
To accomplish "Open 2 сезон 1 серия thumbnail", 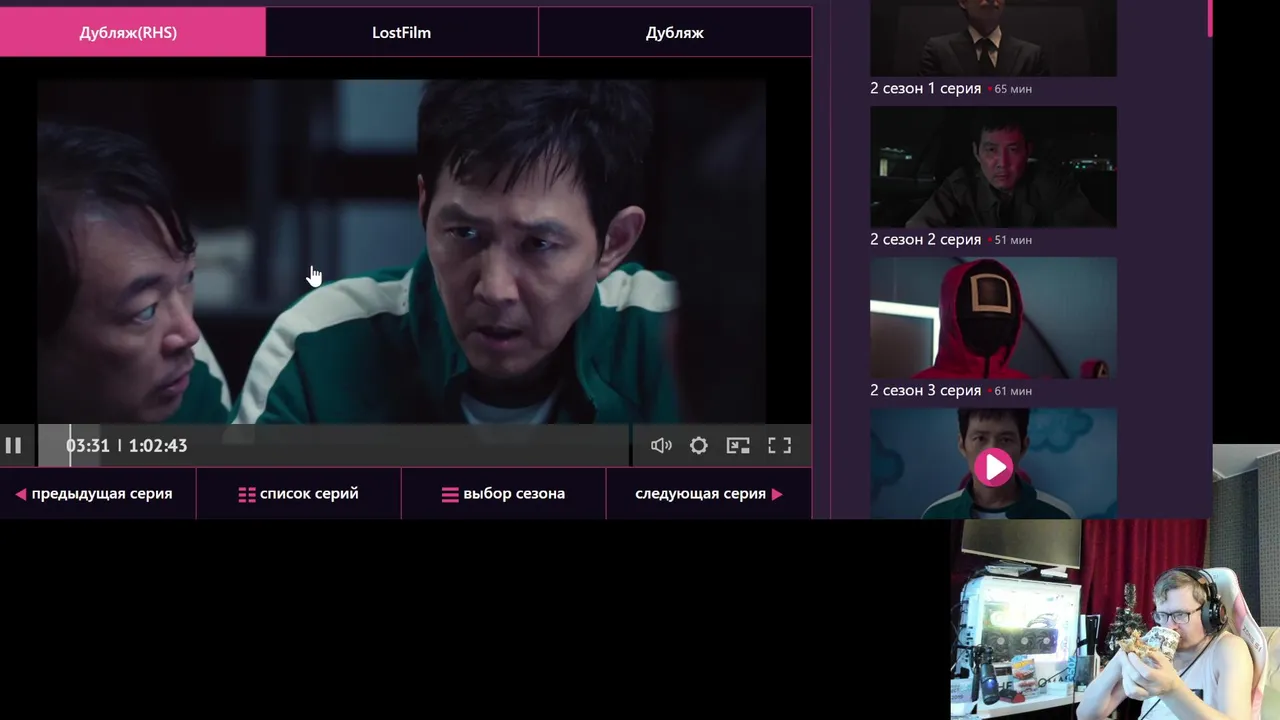I will [993, 38].
